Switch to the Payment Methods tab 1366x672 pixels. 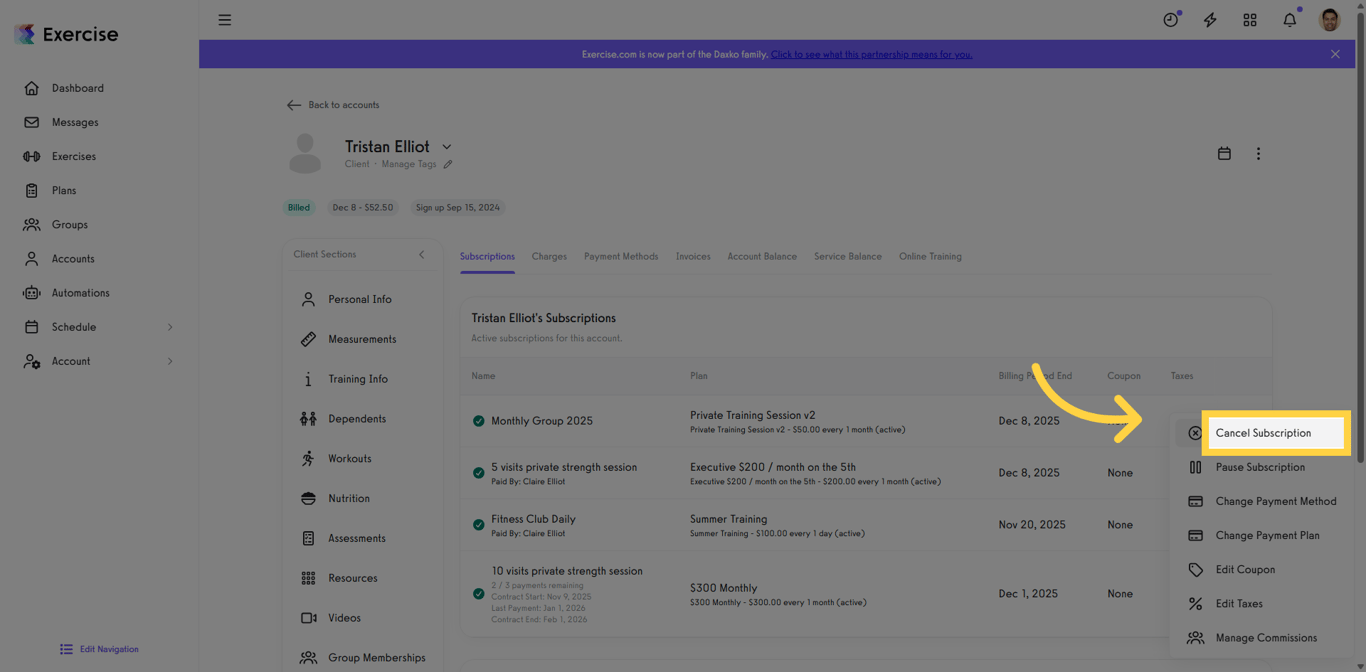click(621, 257)
